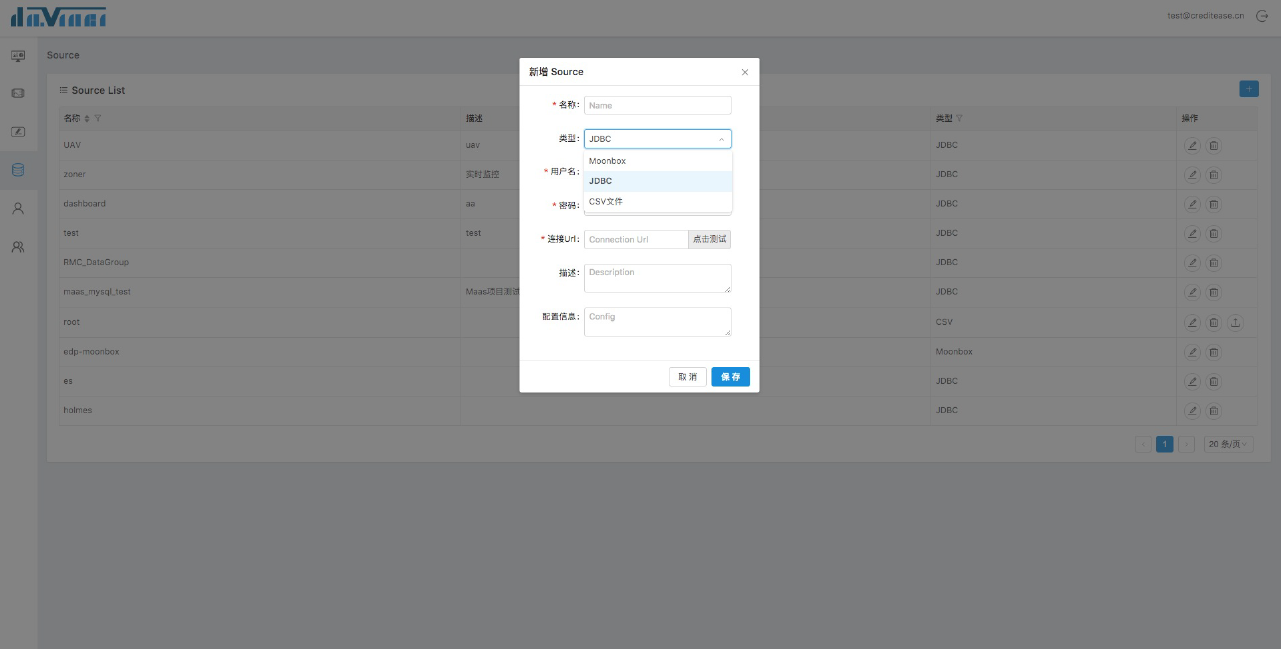Screen dimensions: 1283x649
Task: Click the dashboard monitor icon in sidebar
Action: 18,56
